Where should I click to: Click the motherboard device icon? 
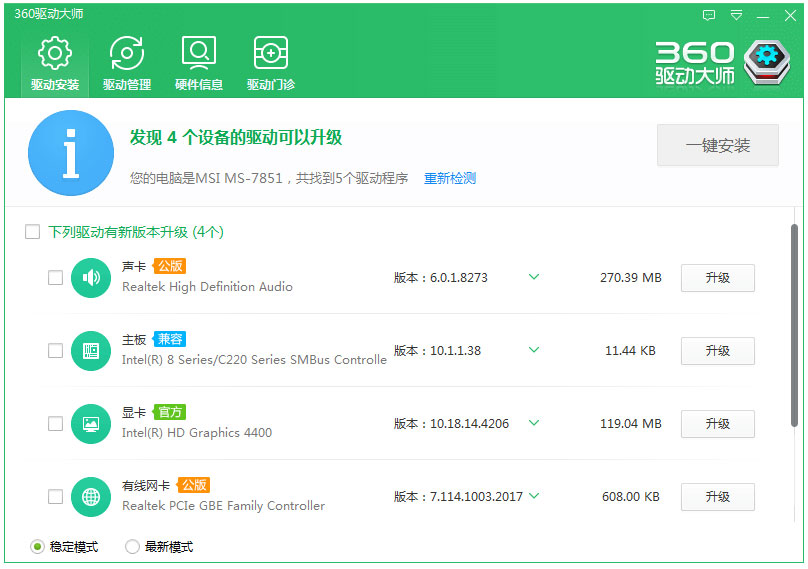(x=91, y=351)
